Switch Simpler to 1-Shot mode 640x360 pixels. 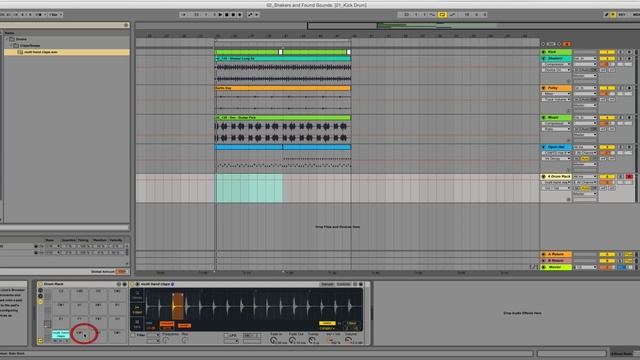tap(137, 310)
